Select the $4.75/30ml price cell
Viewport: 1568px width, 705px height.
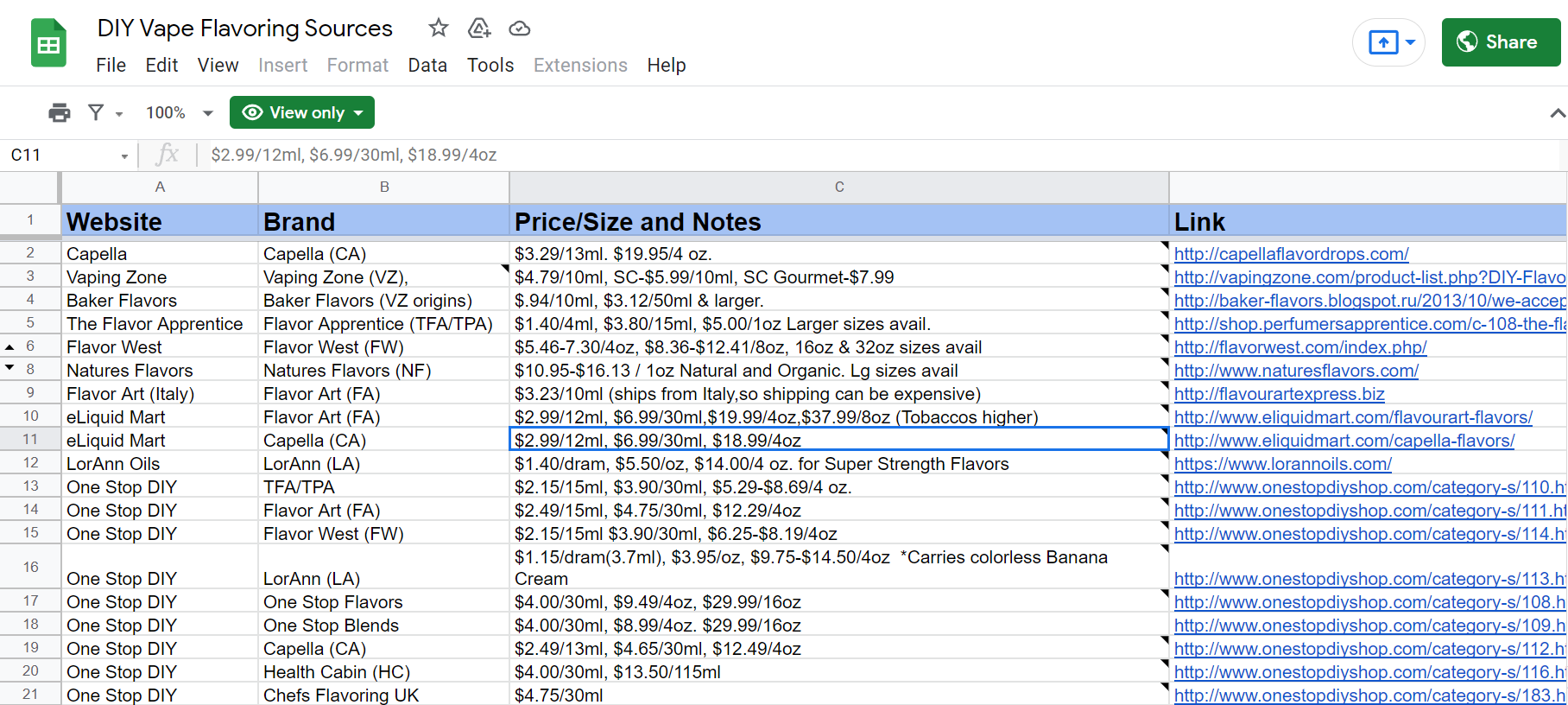click(x=839, y=695)
